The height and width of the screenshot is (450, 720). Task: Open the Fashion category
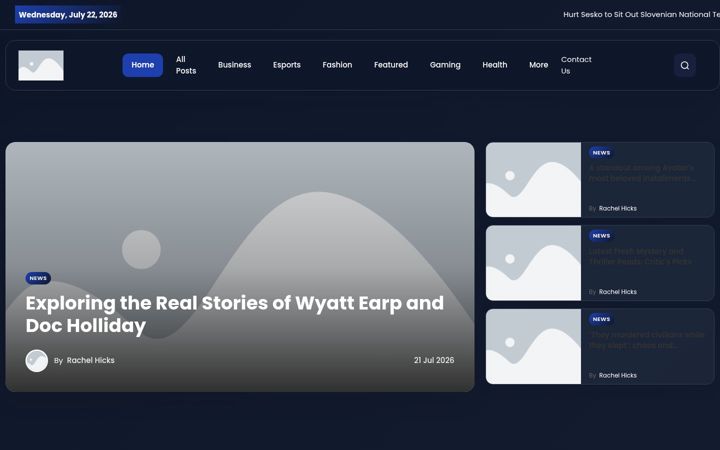tap(337, 65)
